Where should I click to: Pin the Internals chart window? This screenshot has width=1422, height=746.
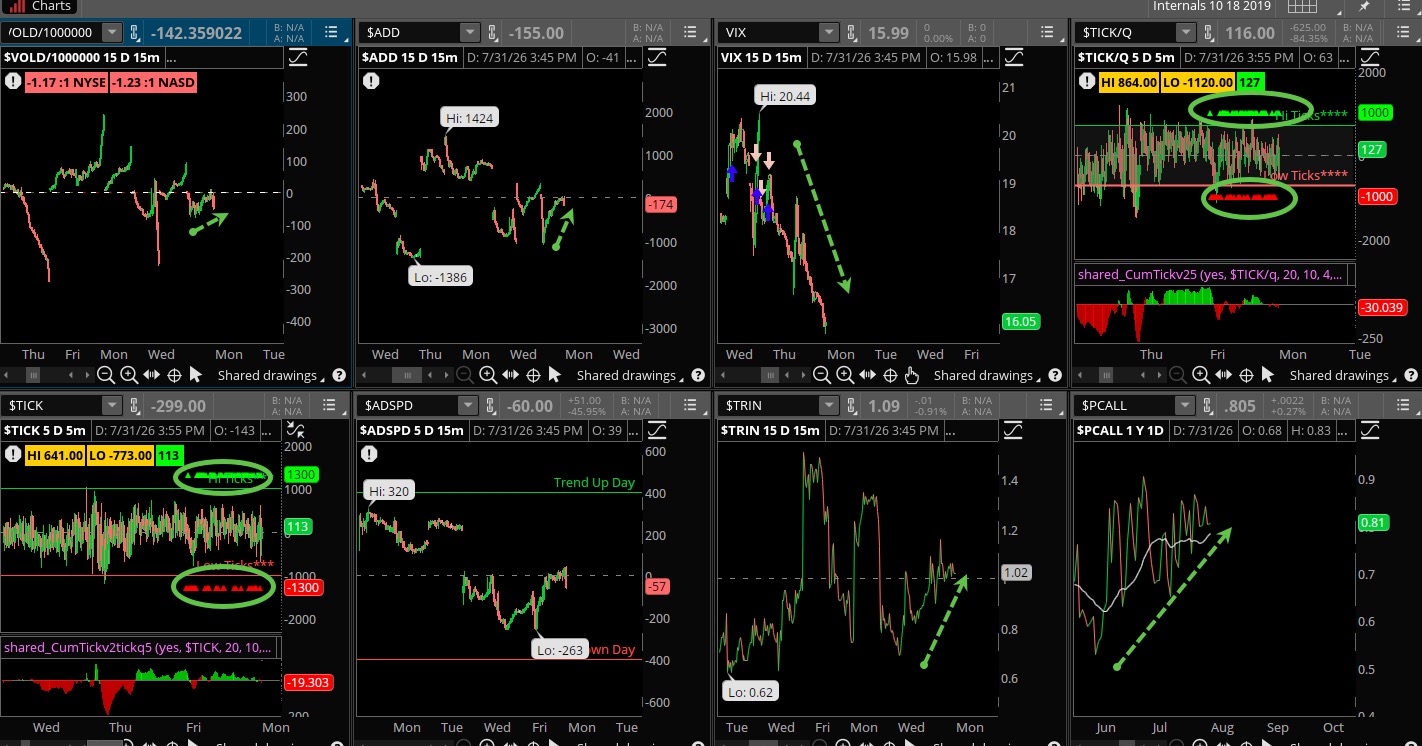pyautogui.click(x=1365, y=6)
